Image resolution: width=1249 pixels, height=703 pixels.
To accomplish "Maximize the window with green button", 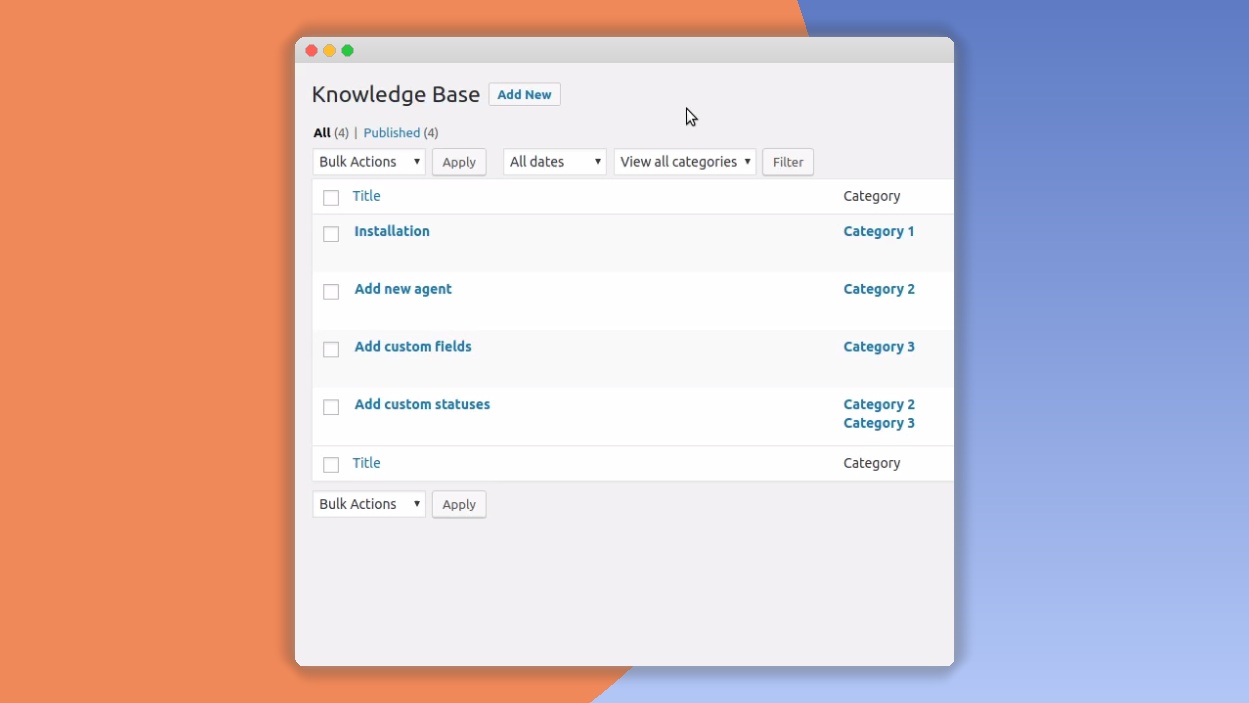I will [347, 51].
